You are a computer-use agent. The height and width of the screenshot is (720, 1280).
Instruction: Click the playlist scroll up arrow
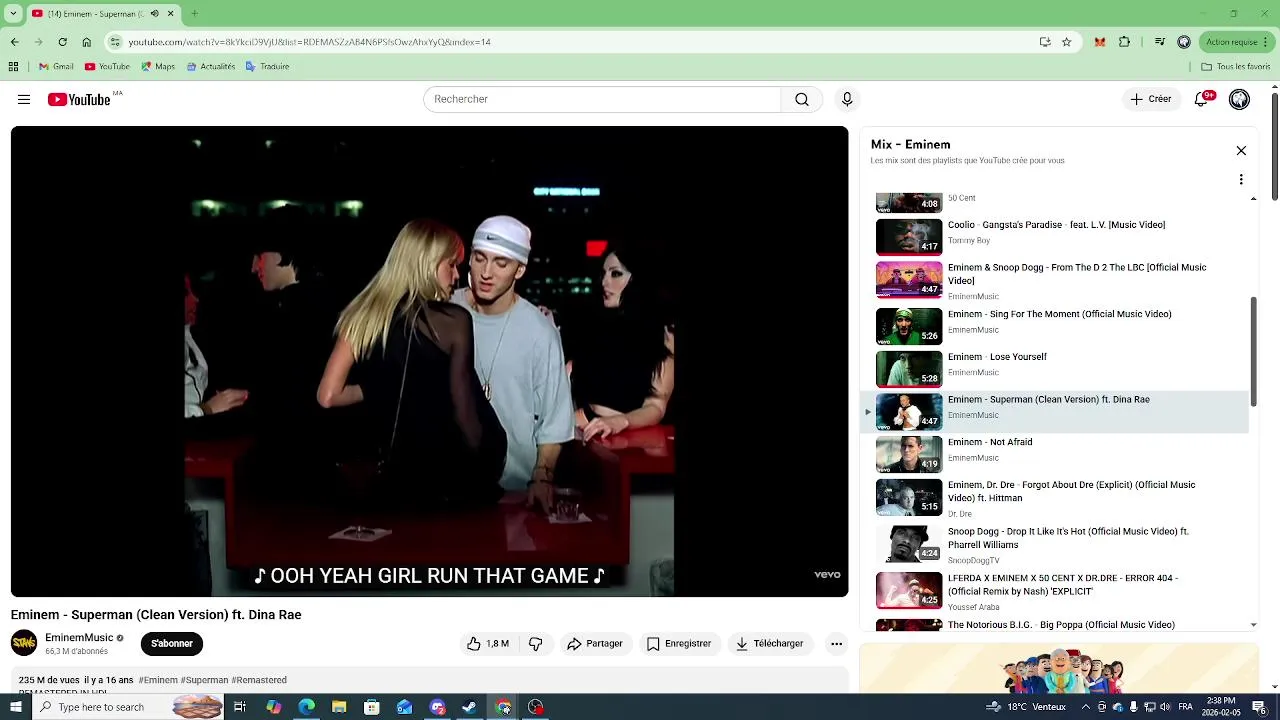[1254, 198]
